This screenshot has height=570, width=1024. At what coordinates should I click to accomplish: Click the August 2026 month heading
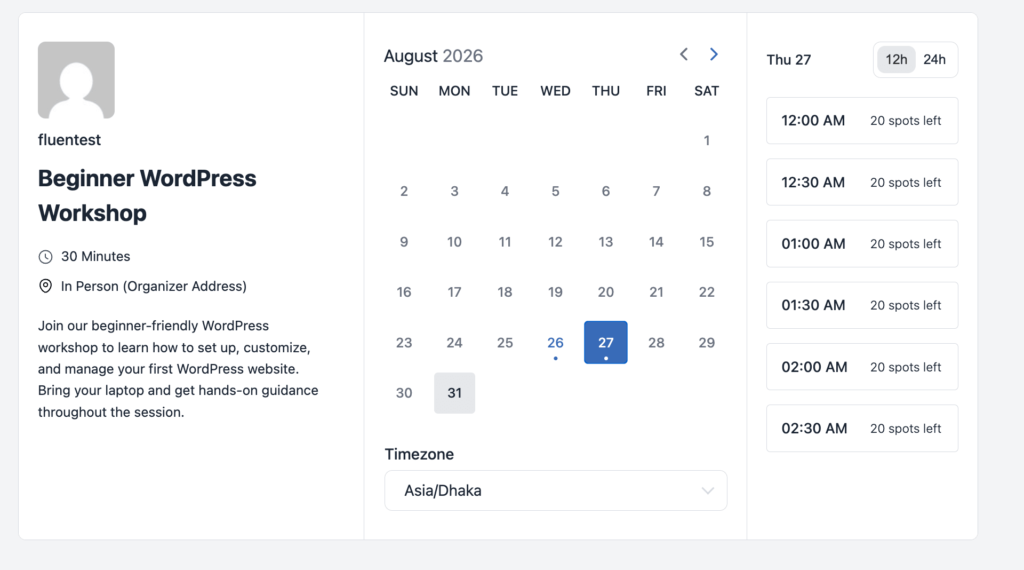point(433,56)
